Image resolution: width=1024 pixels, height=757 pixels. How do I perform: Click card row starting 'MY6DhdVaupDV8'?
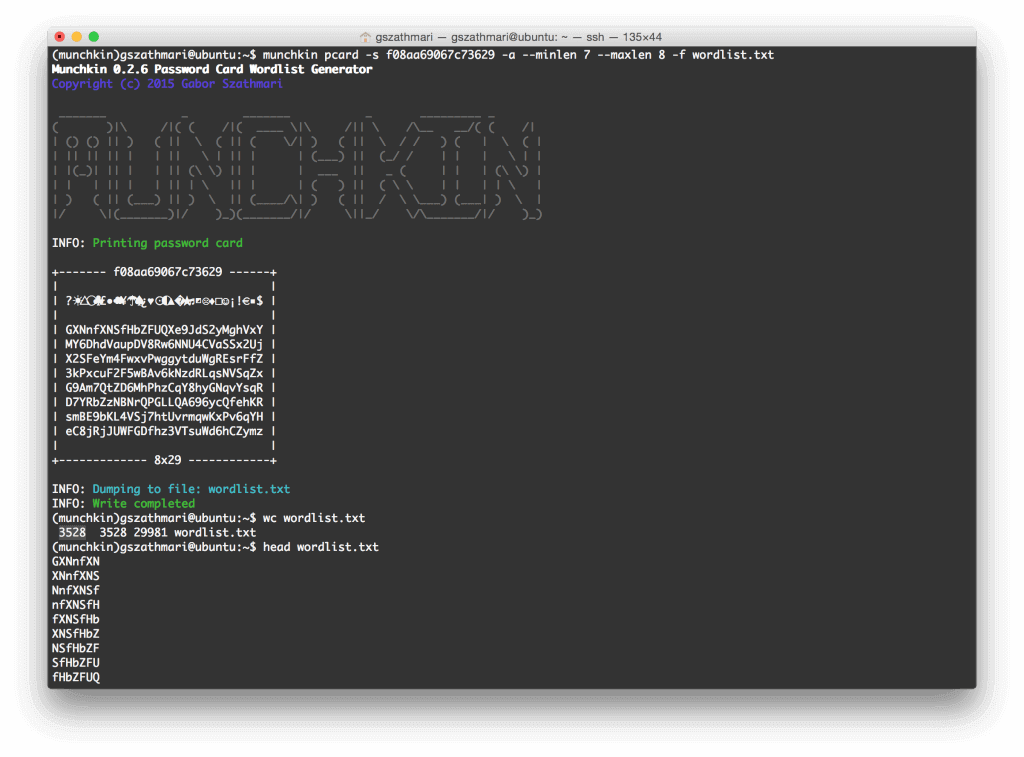point(164,344)
